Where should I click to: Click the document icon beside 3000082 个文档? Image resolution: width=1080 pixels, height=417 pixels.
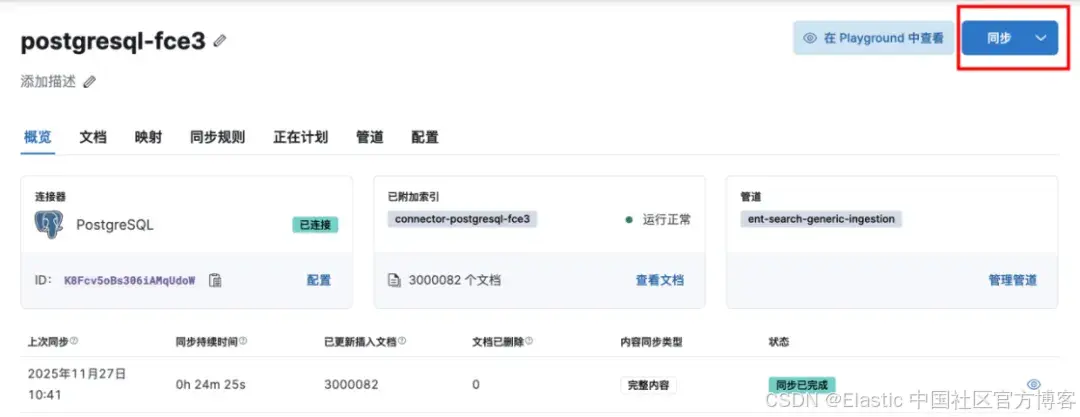click(394, 281)
